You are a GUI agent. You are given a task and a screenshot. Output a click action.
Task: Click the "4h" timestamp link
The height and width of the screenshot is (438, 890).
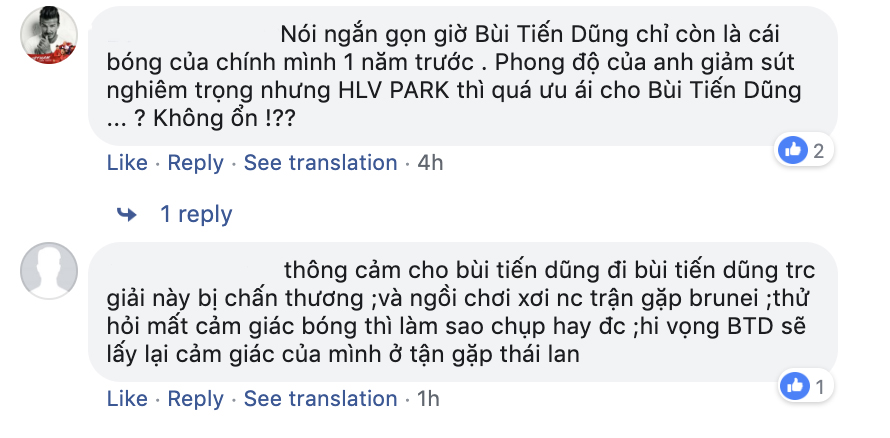pos(430,162)
